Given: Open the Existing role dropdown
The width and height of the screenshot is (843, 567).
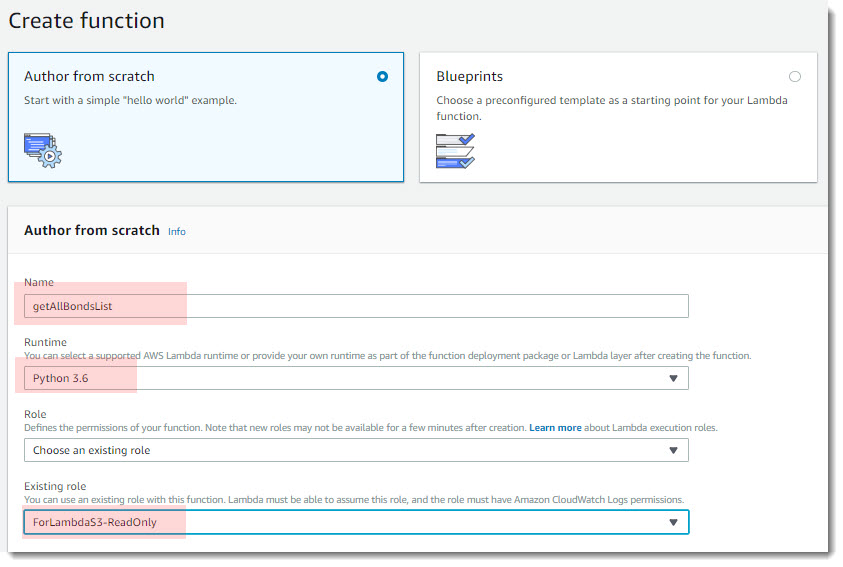Looking at the screenshot, I should point(356,522).
